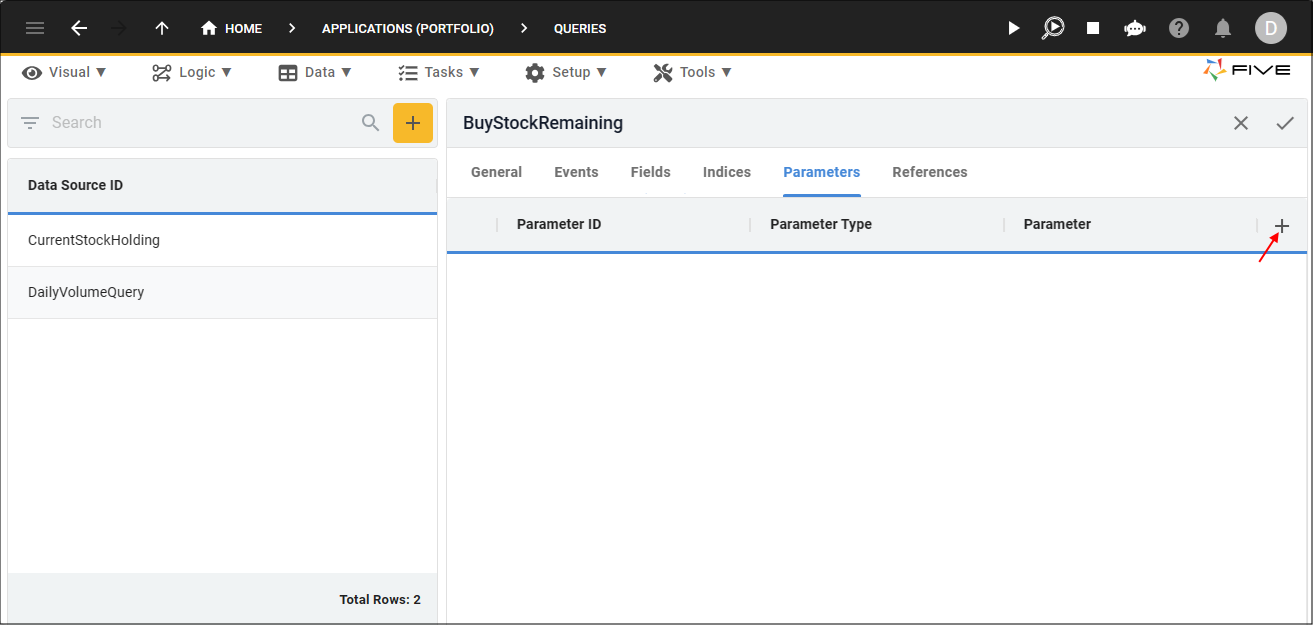Navigate up one level arrow
The width and height of the screenshot is (1313, 625).
tap(162, 28)
